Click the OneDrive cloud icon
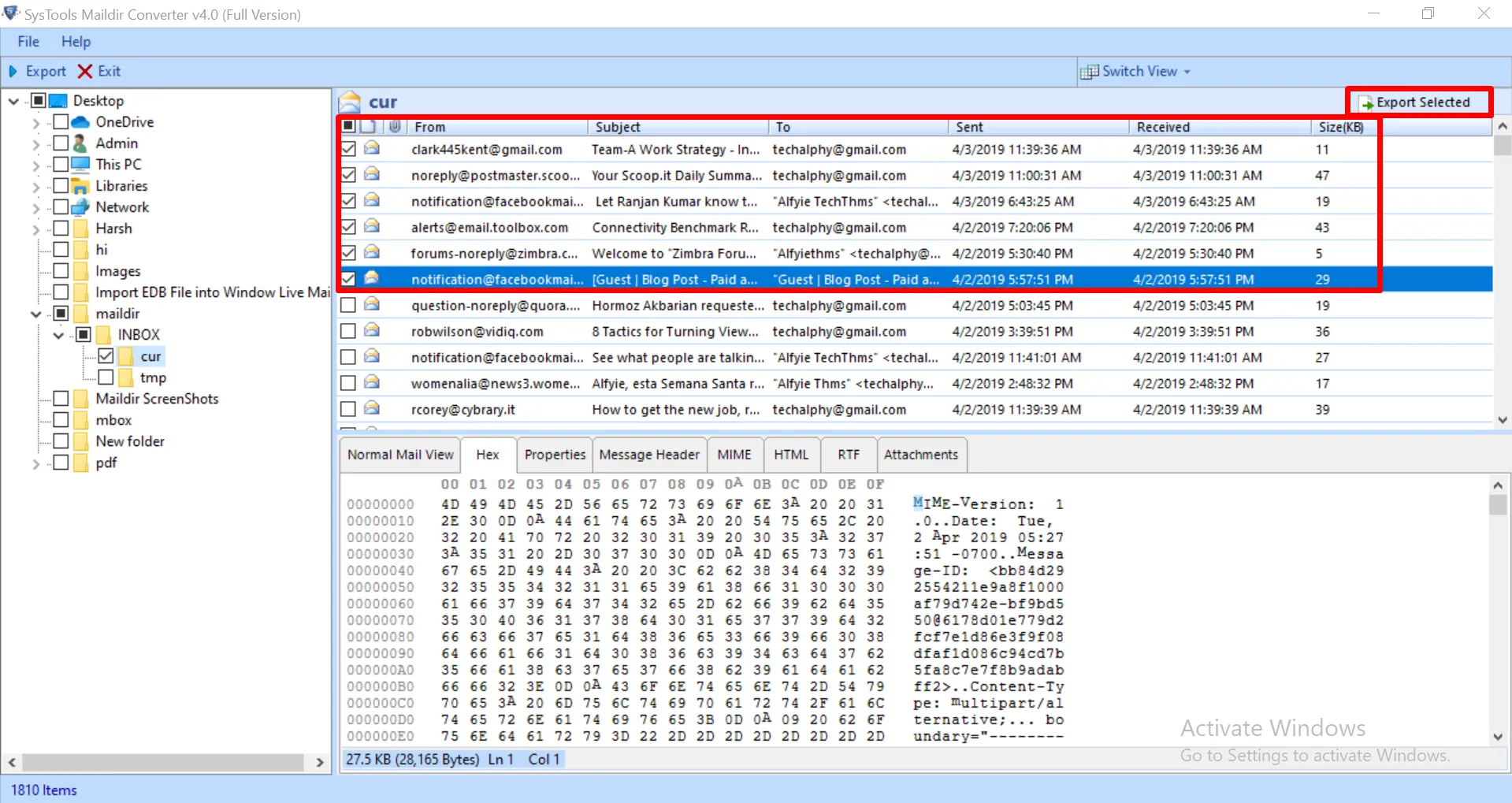 pyautogui.click(x=80, y=122)
